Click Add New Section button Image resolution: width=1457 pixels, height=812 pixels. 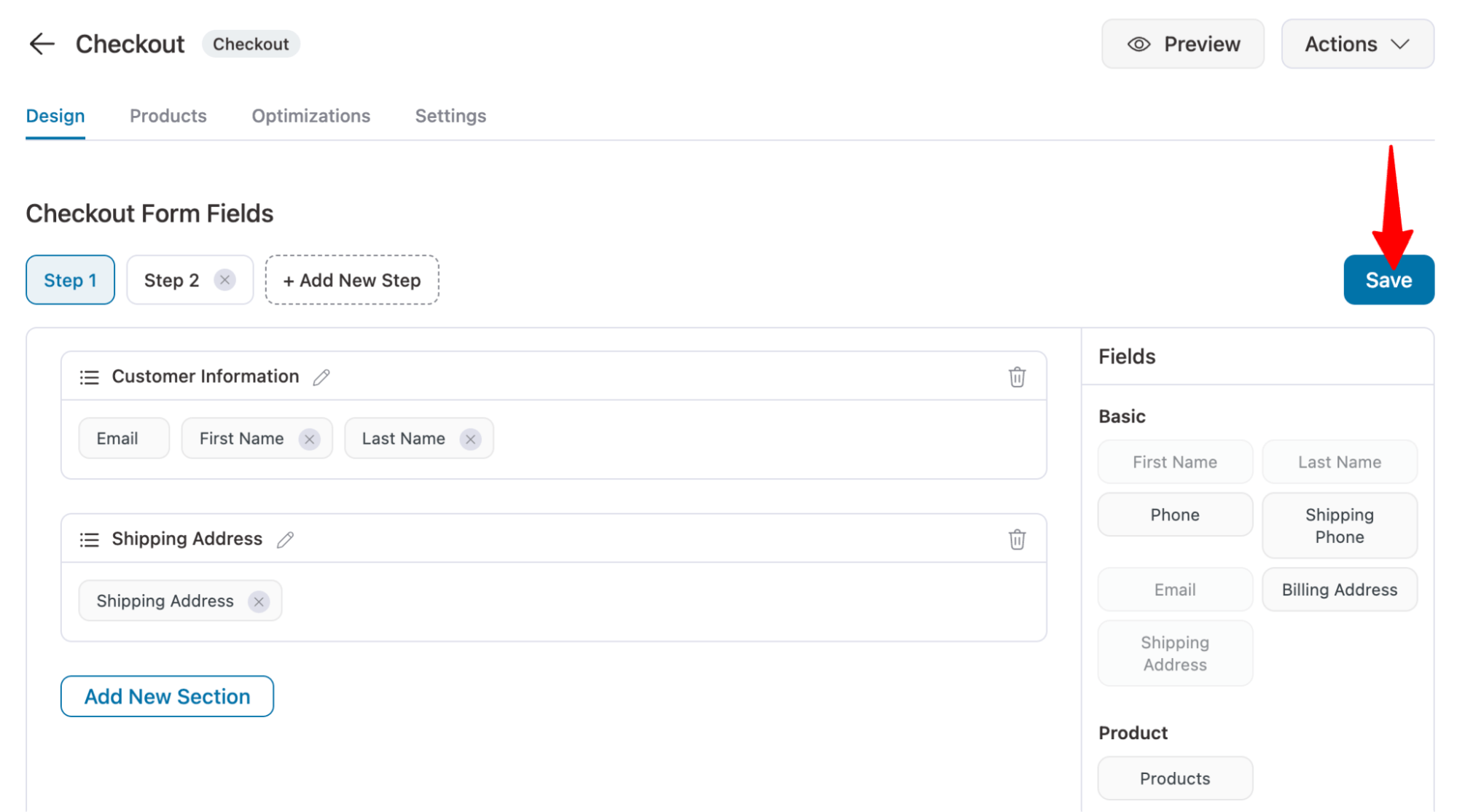(167, 696)
